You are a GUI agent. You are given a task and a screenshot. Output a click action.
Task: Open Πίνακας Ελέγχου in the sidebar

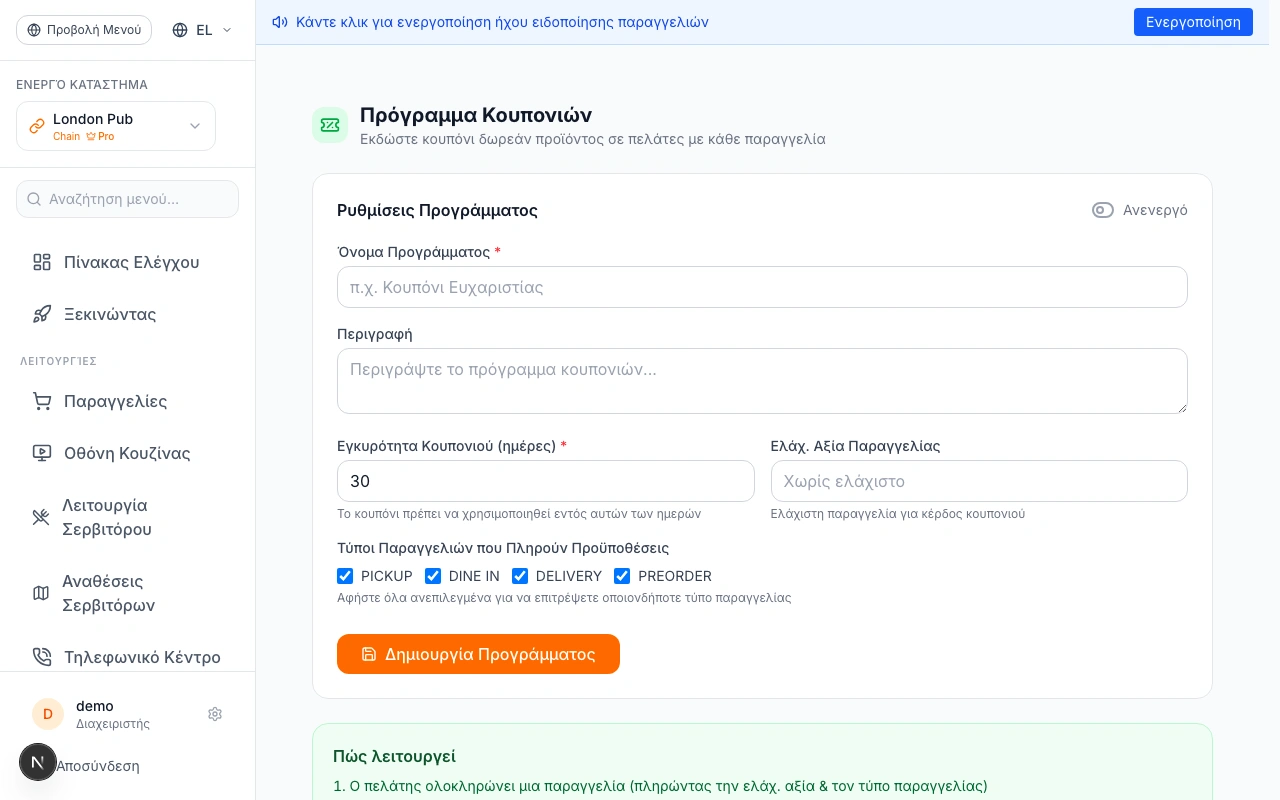[128, 262]
